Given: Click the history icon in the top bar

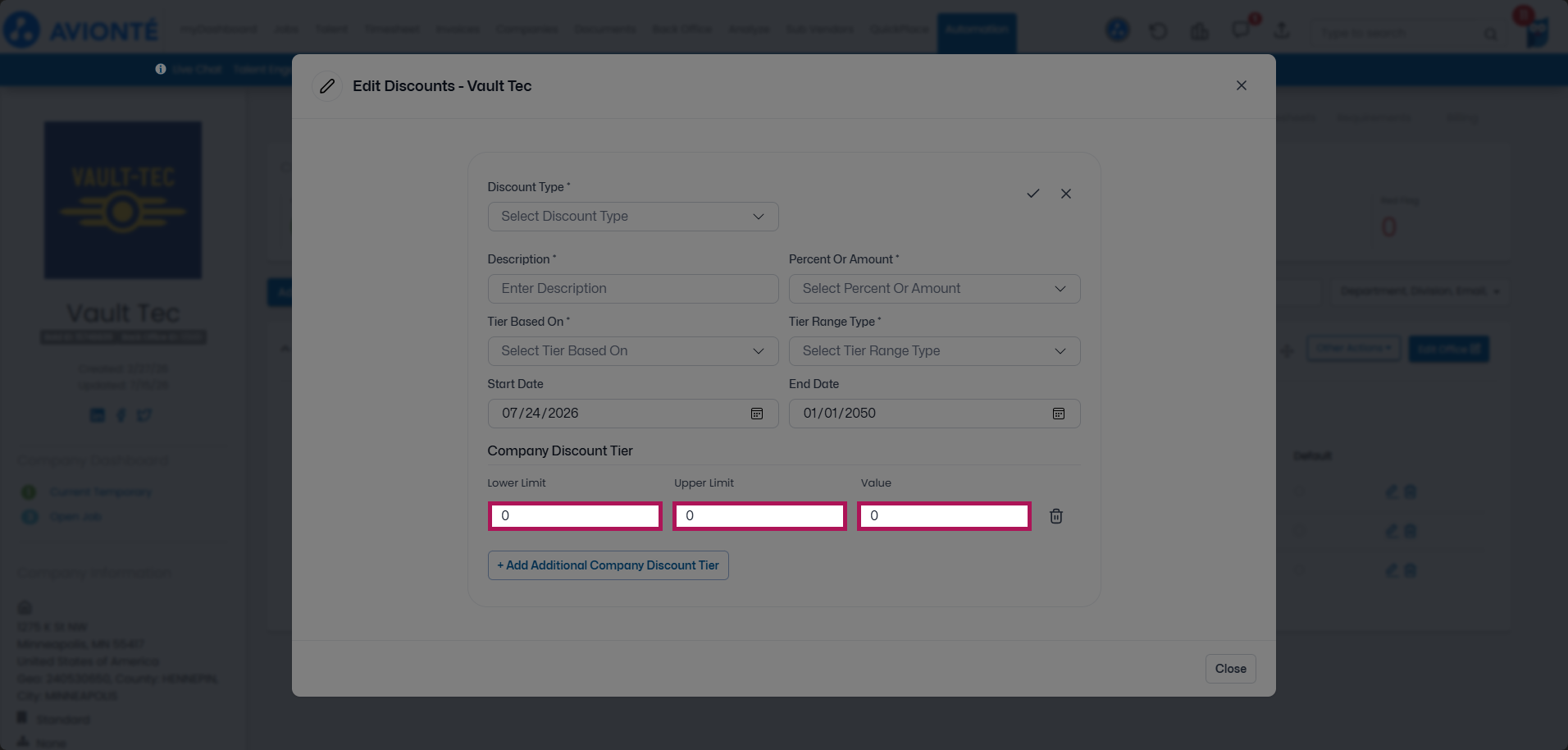Looking at the screenshot, I should 1159,31.
